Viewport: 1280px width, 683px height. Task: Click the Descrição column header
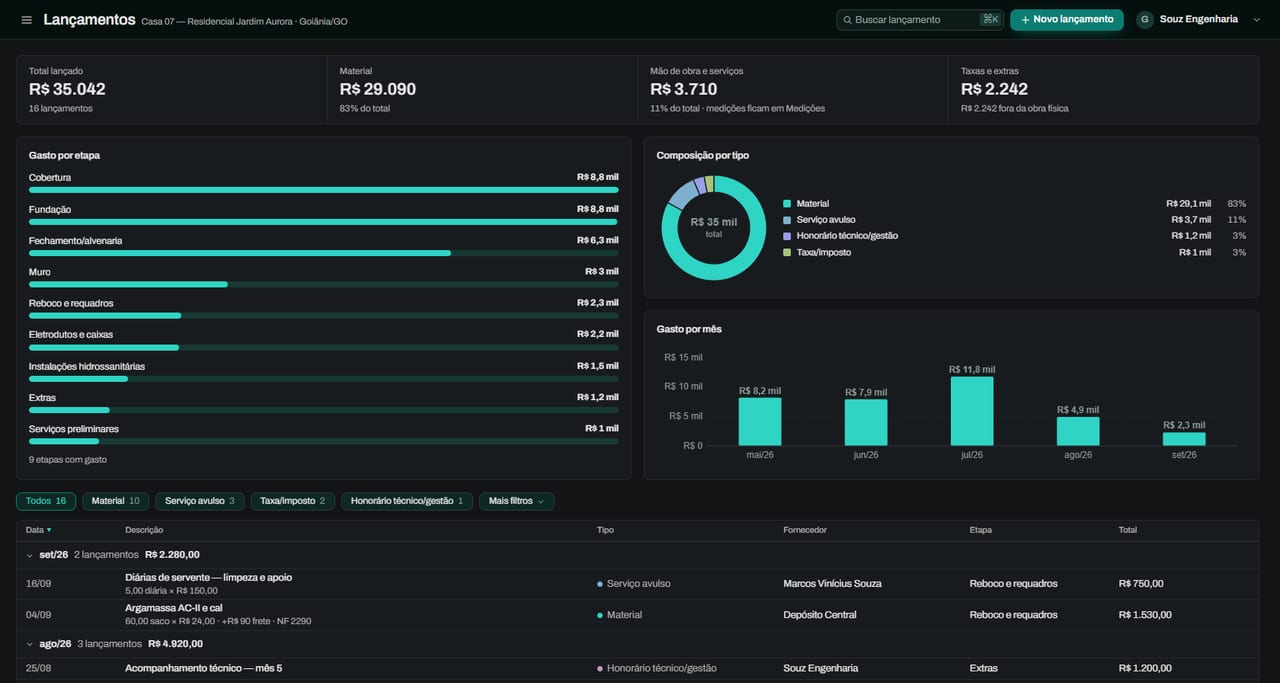[x=144, y=530]
